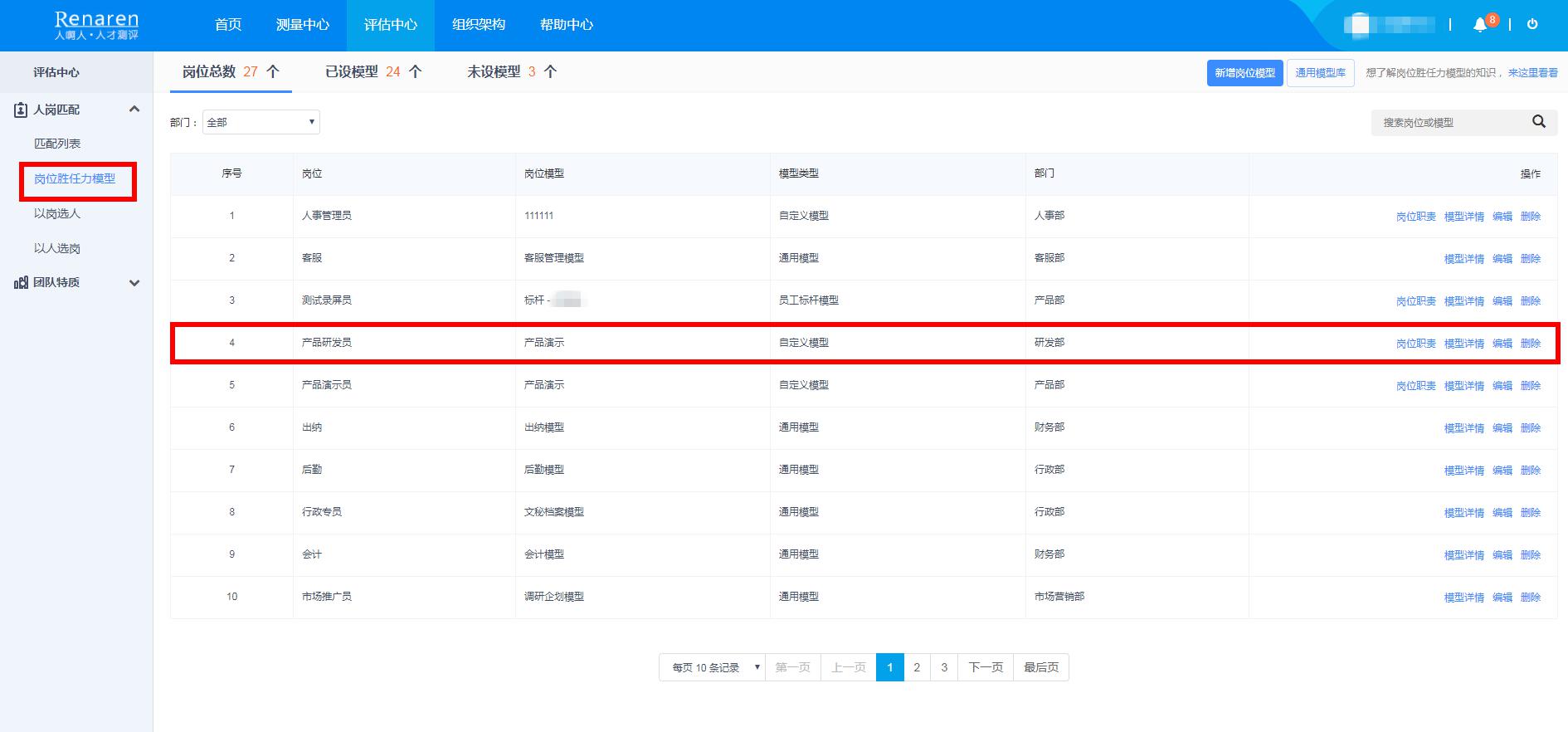The image size is (1568, 732).
Task: Click the power logout icon
Action: 1532,25
